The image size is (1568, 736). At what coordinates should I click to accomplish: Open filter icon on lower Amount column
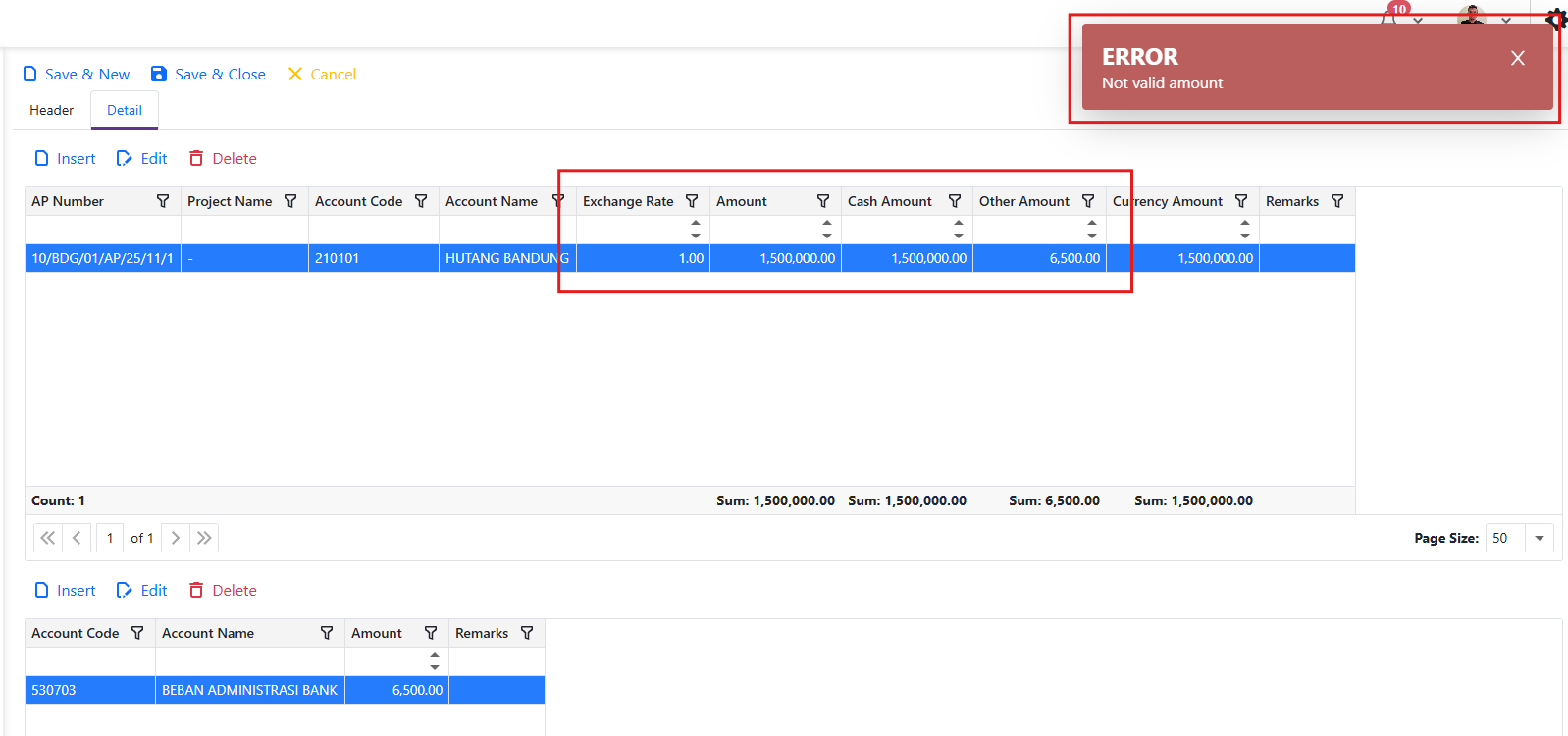(431, 633)
